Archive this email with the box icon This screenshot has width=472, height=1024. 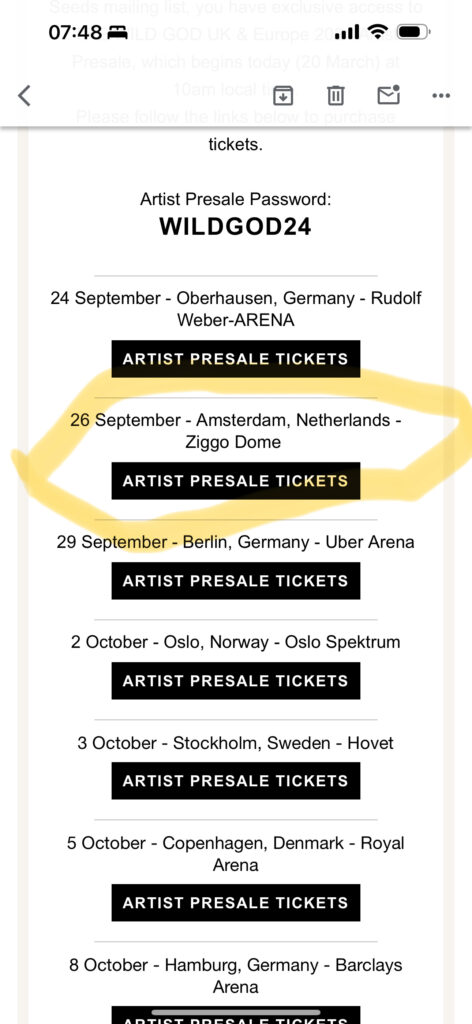tap(283, 95)
